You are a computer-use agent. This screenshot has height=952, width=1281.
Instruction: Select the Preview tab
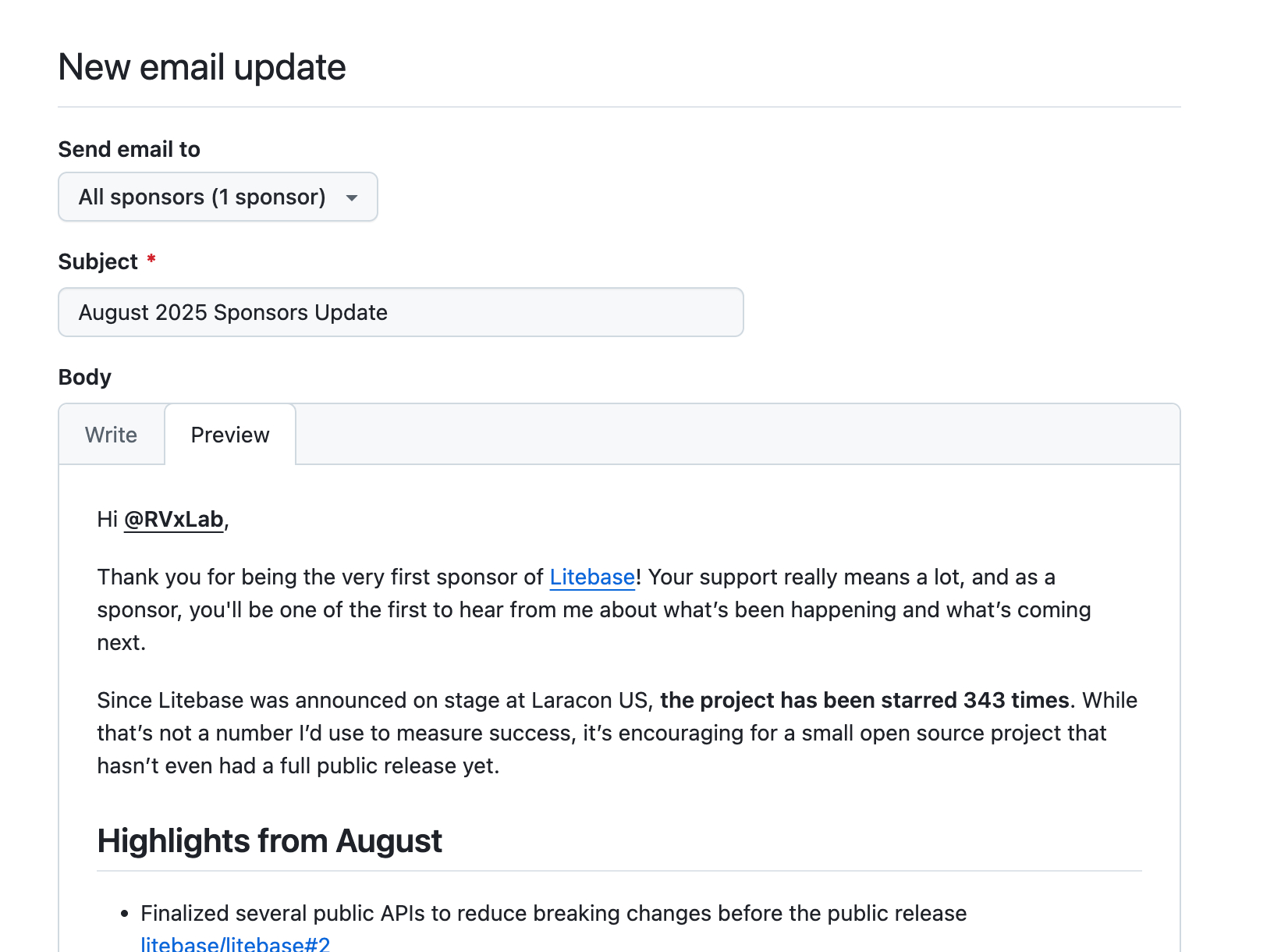230,435
